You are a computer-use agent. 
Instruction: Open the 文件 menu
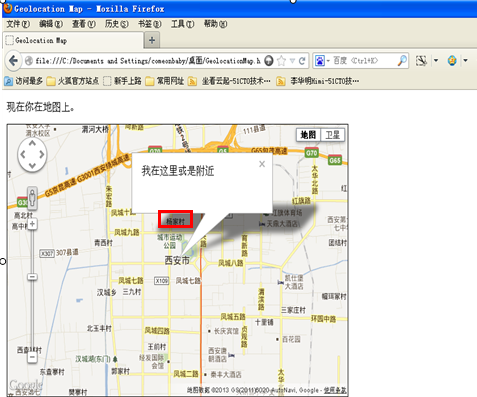point(18,24)
